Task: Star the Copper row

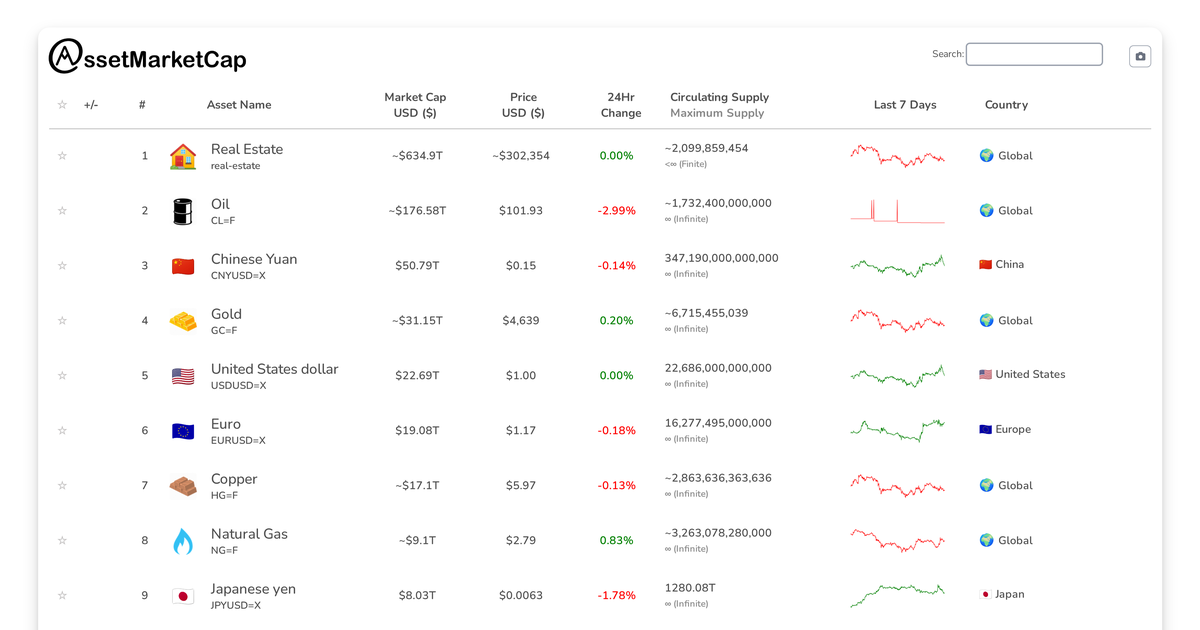Action: pos(62,486)
